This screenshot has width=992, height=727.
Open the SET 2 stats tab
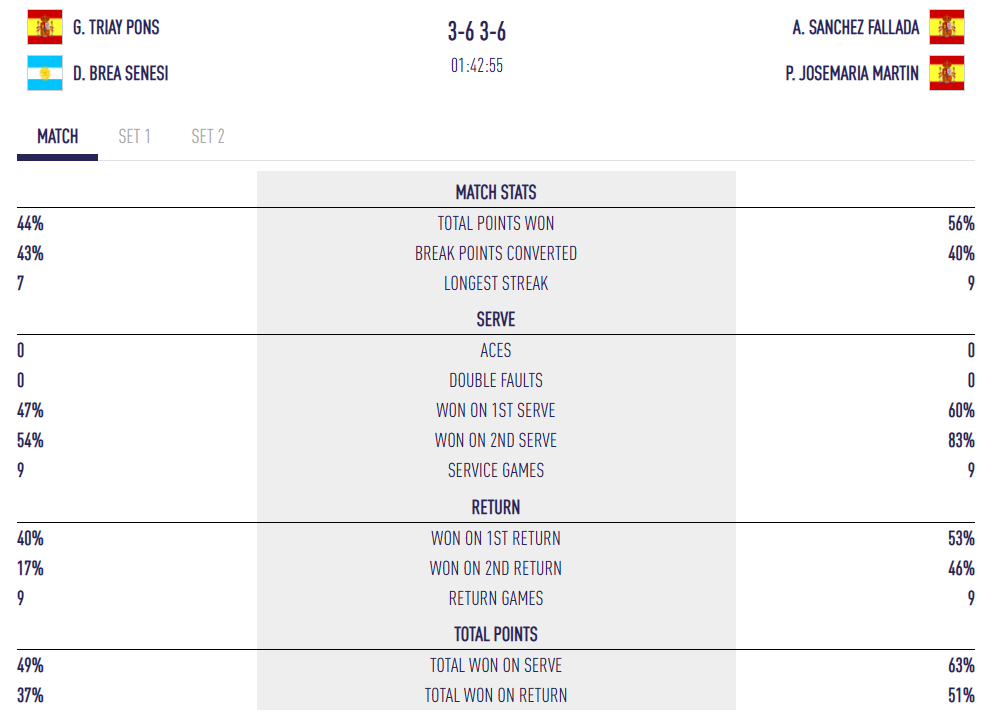click(208, 137)
